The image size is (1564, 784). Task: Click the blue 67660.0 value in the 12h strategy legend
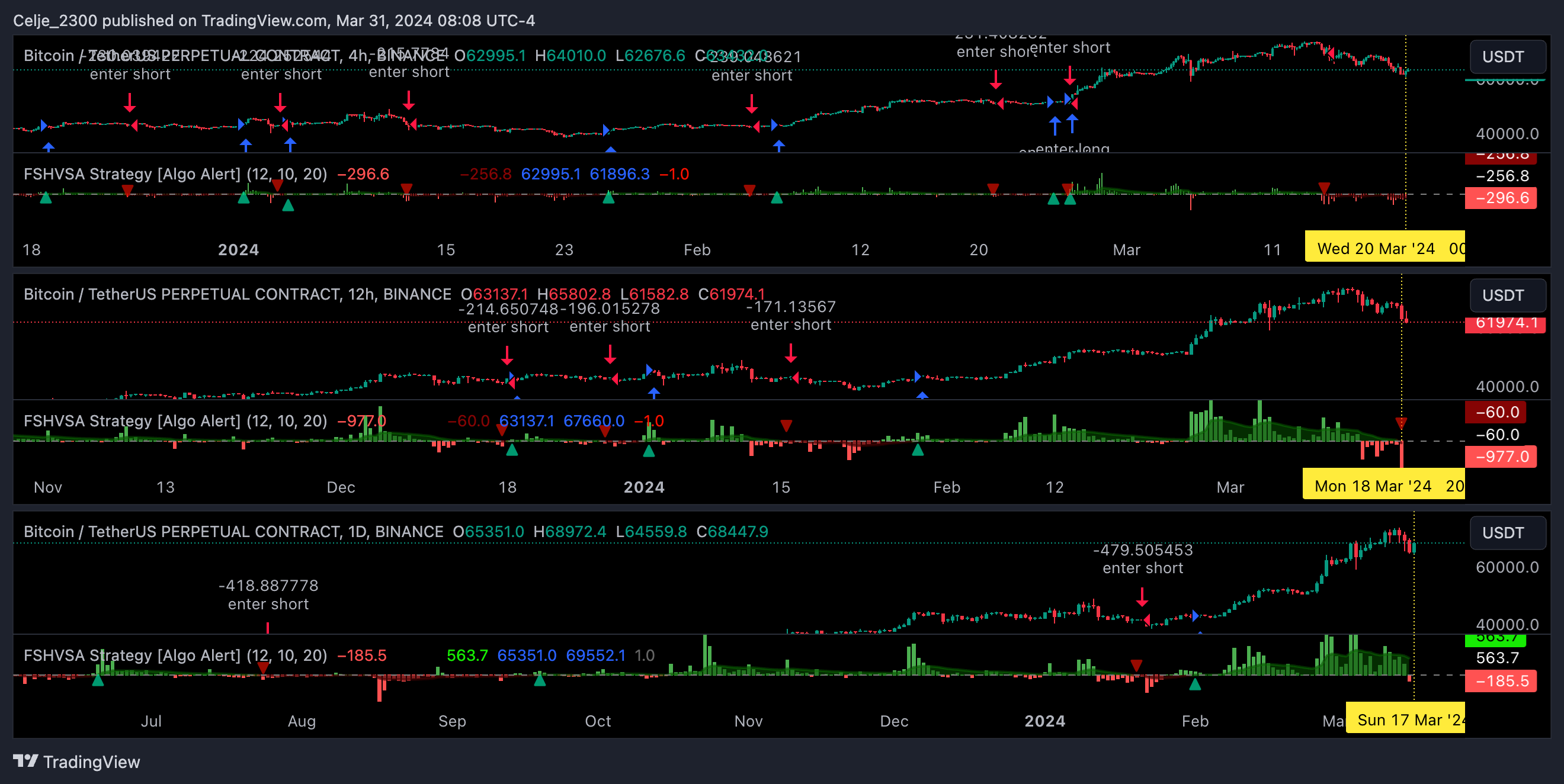pos(594,420)
